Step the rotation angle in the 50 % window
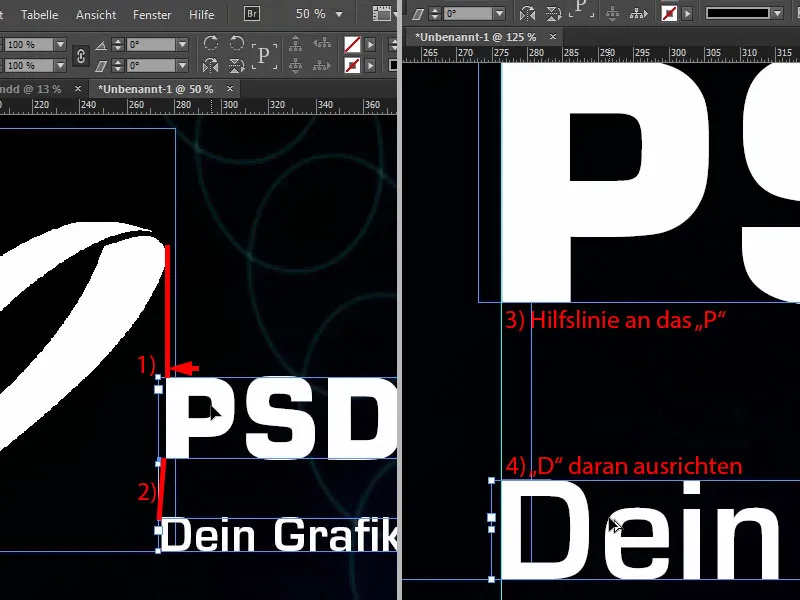The width and height of the screenshot is (800, 600). tap(118, 45)
